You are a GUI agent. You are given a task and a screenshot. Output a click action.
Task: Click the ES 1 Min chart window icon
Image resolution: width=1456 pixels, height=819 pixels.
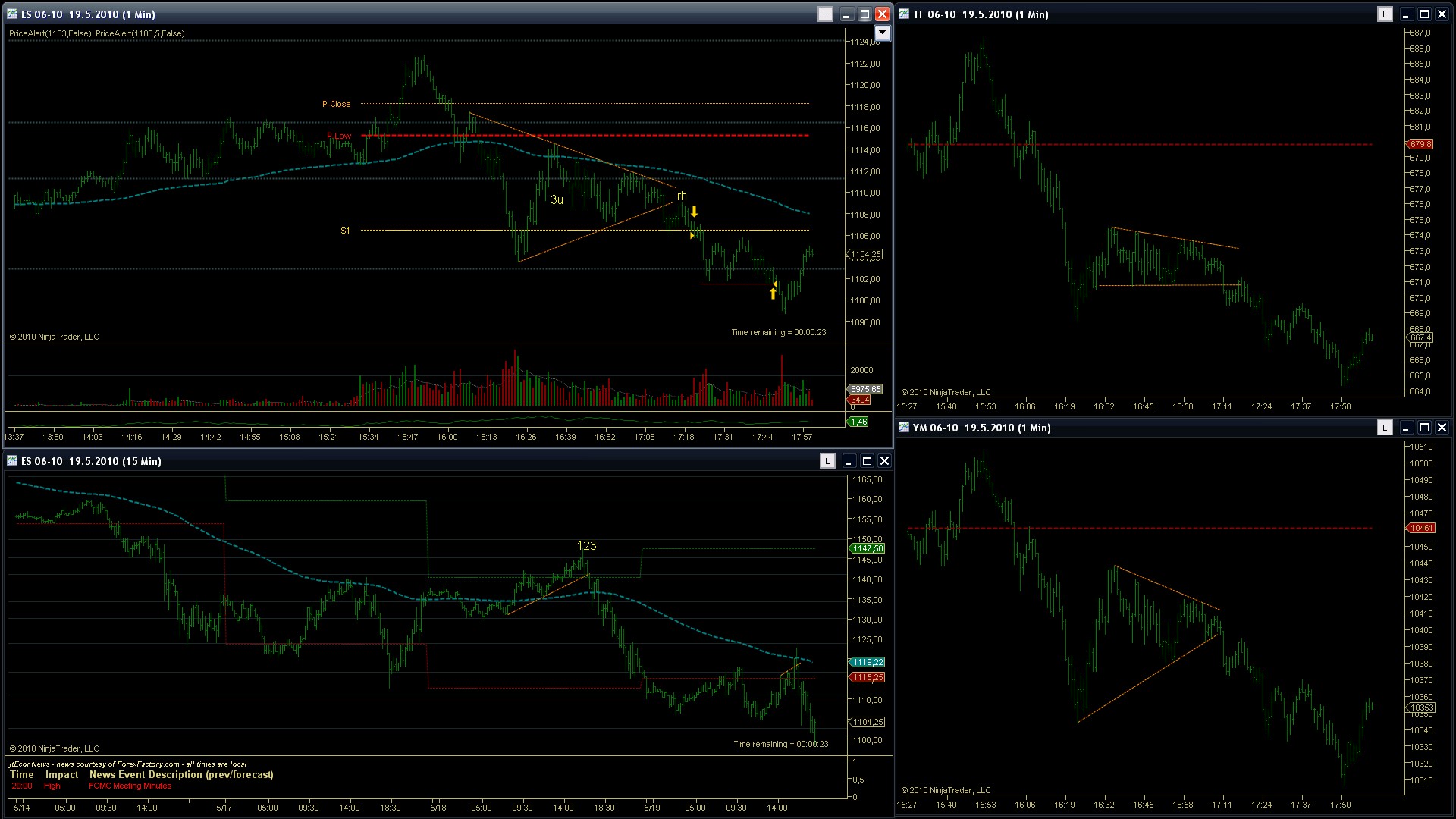click(x=13, y=14)
